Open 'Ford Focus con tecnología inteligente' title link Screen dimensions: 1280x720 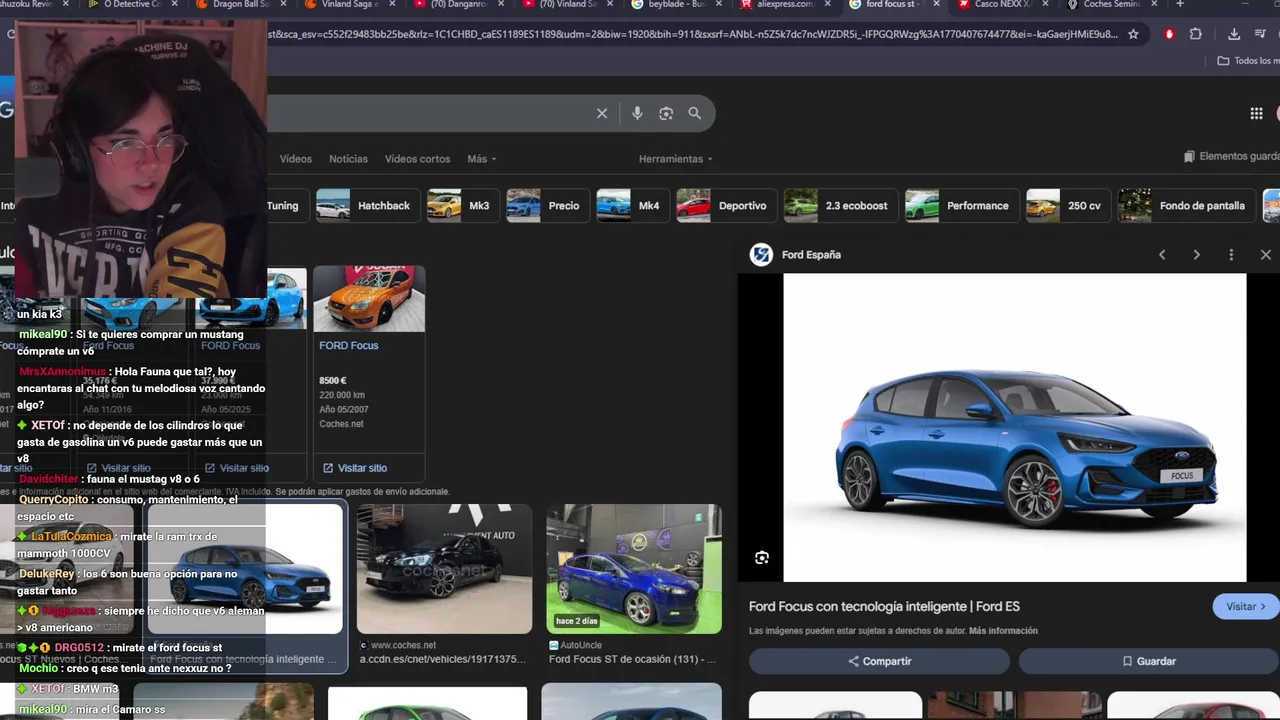coord(884,607)
